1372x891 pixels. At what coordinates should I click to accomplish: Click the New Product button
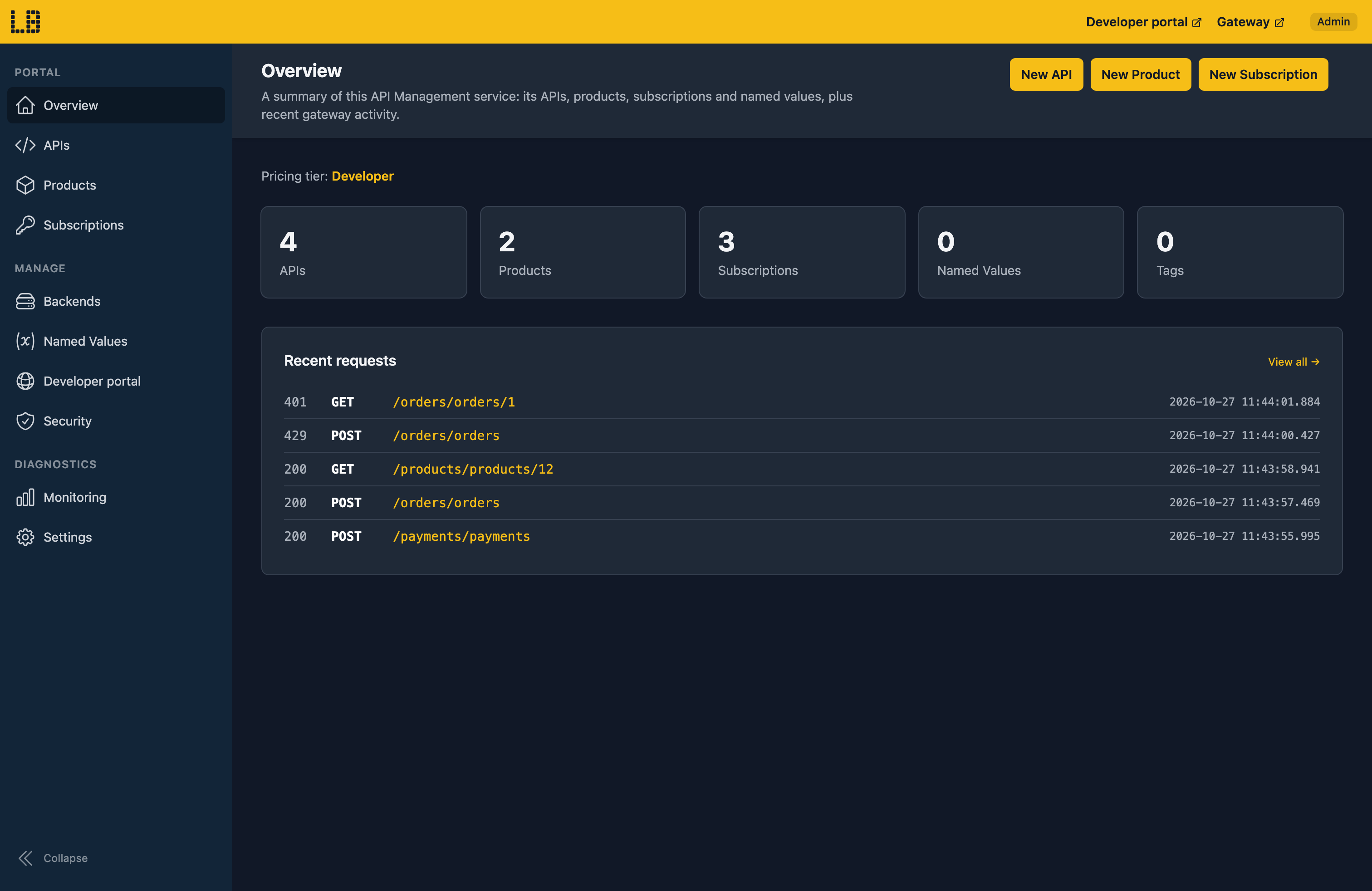click(x=1140, y=74)
